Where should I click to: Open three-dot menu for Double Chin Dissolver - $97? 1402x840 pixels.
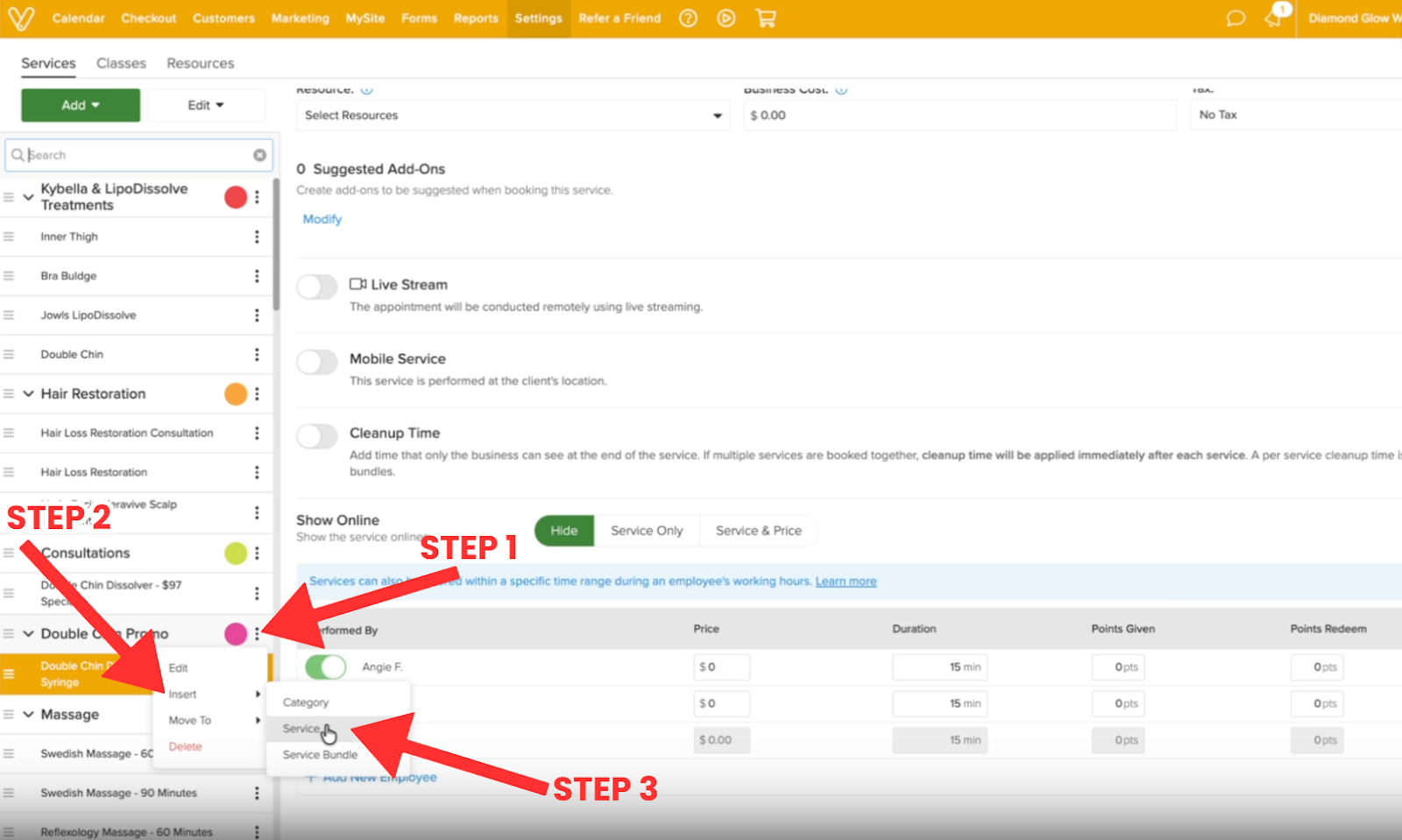[257, 593]
